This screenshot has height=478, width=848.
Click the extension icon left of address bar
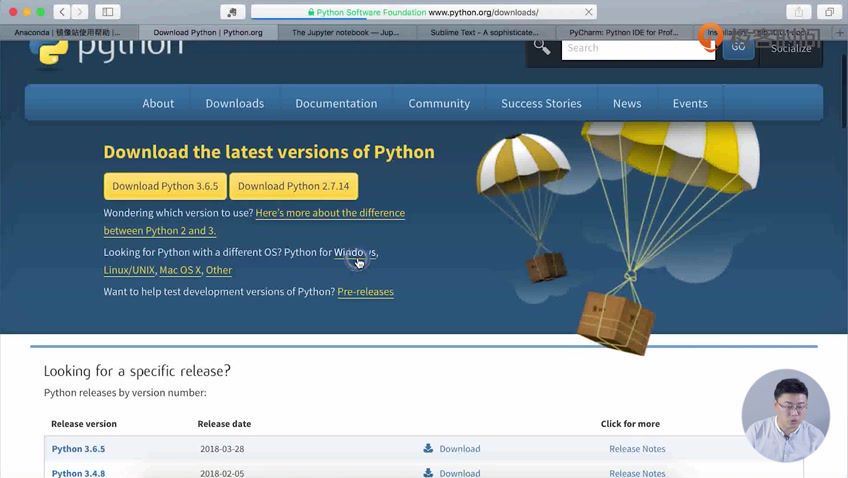(233, 11)
